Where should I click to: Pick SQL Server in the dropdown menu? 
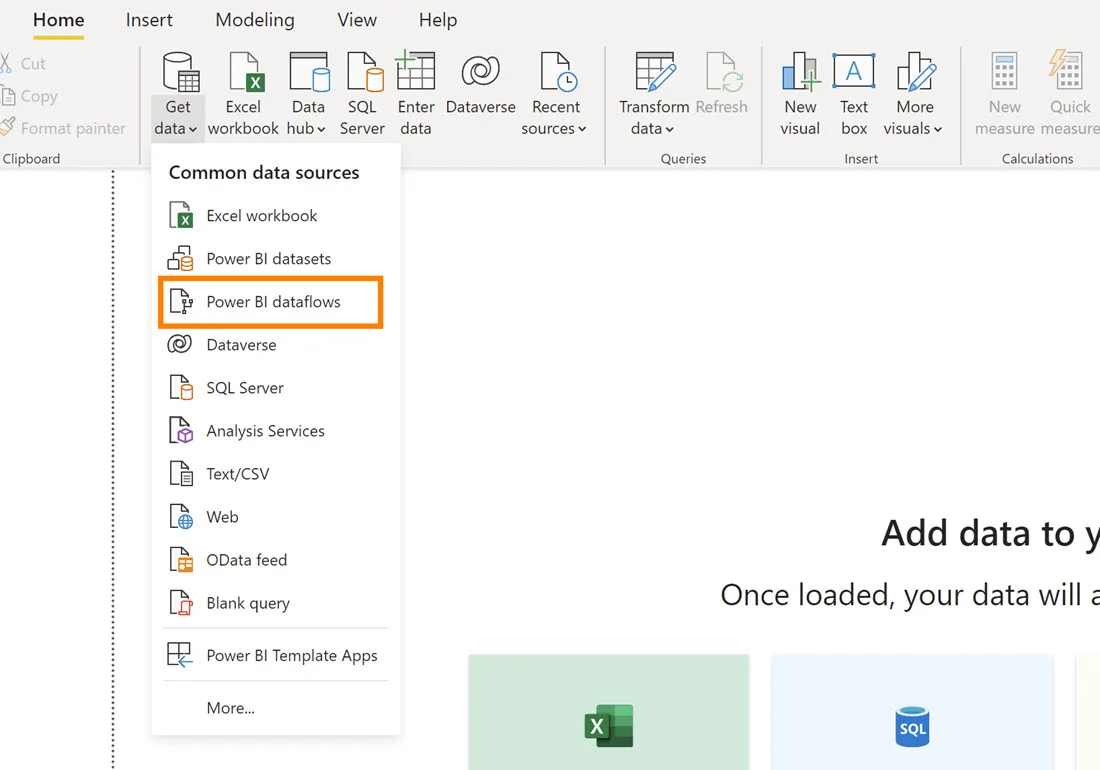click(x=275, y=388)
